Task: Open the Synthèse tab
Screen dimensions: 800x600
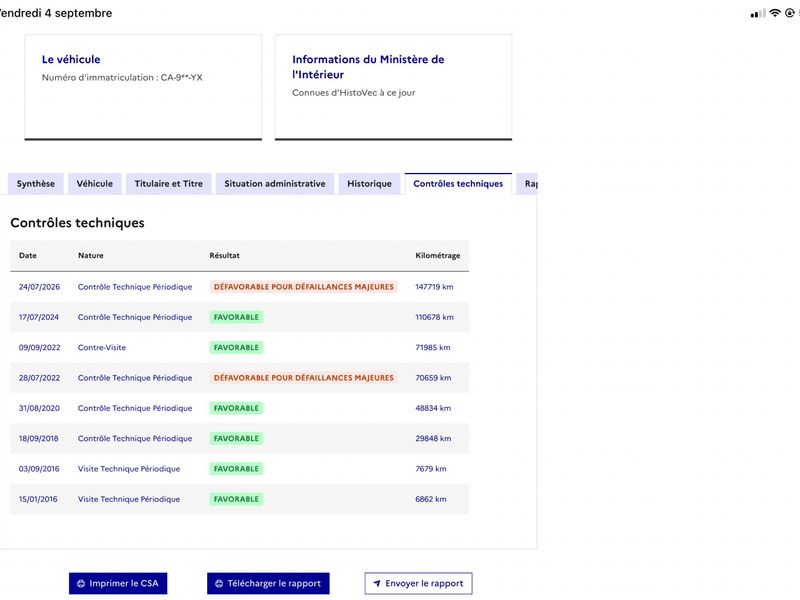Action: coord(36,184)
